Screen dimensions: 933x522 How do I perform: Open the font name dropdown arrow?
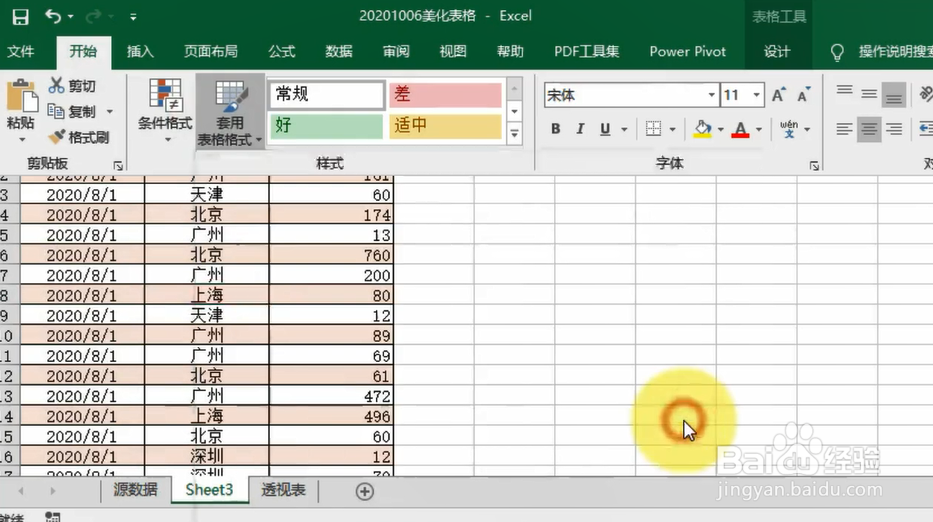coord(712,95)
